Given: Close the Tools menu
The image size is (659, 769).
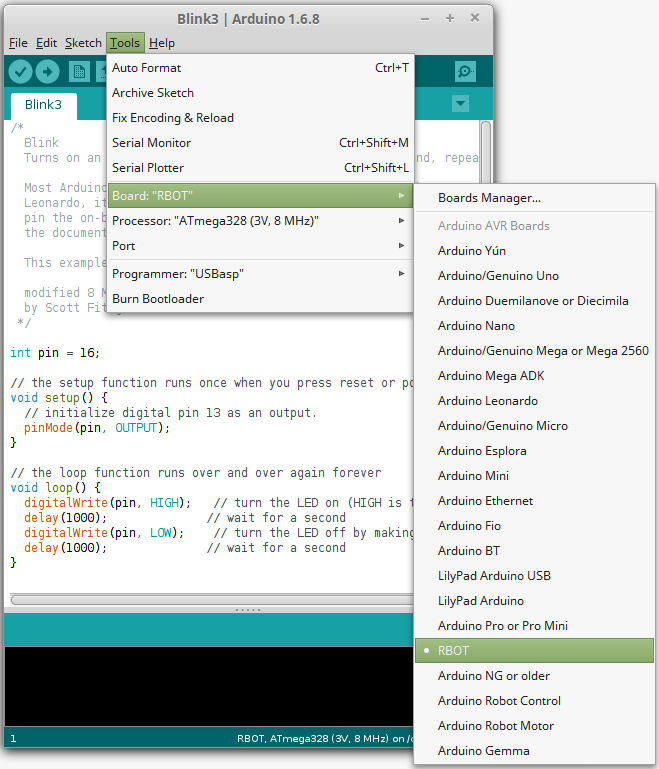Looking at the screenshot, I should 125,43.
